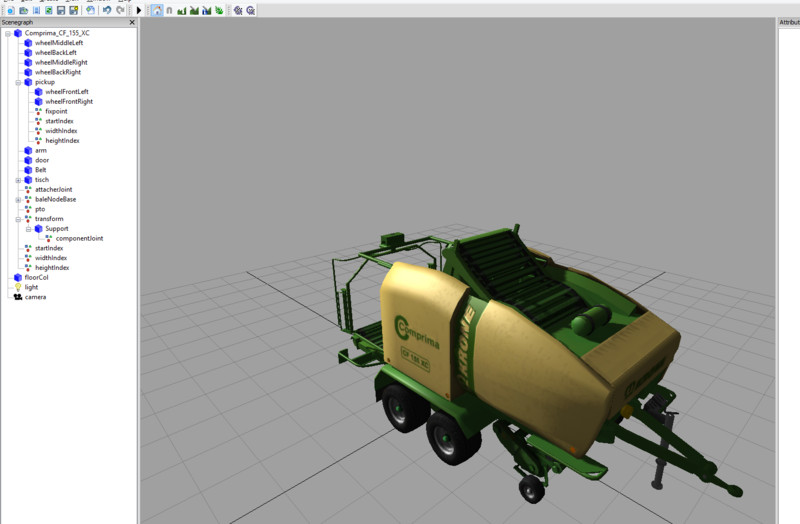Viewport: 800px width, 524px height.
Task: Click the first purple globe toolbar icon
Action: coord(238,10)
